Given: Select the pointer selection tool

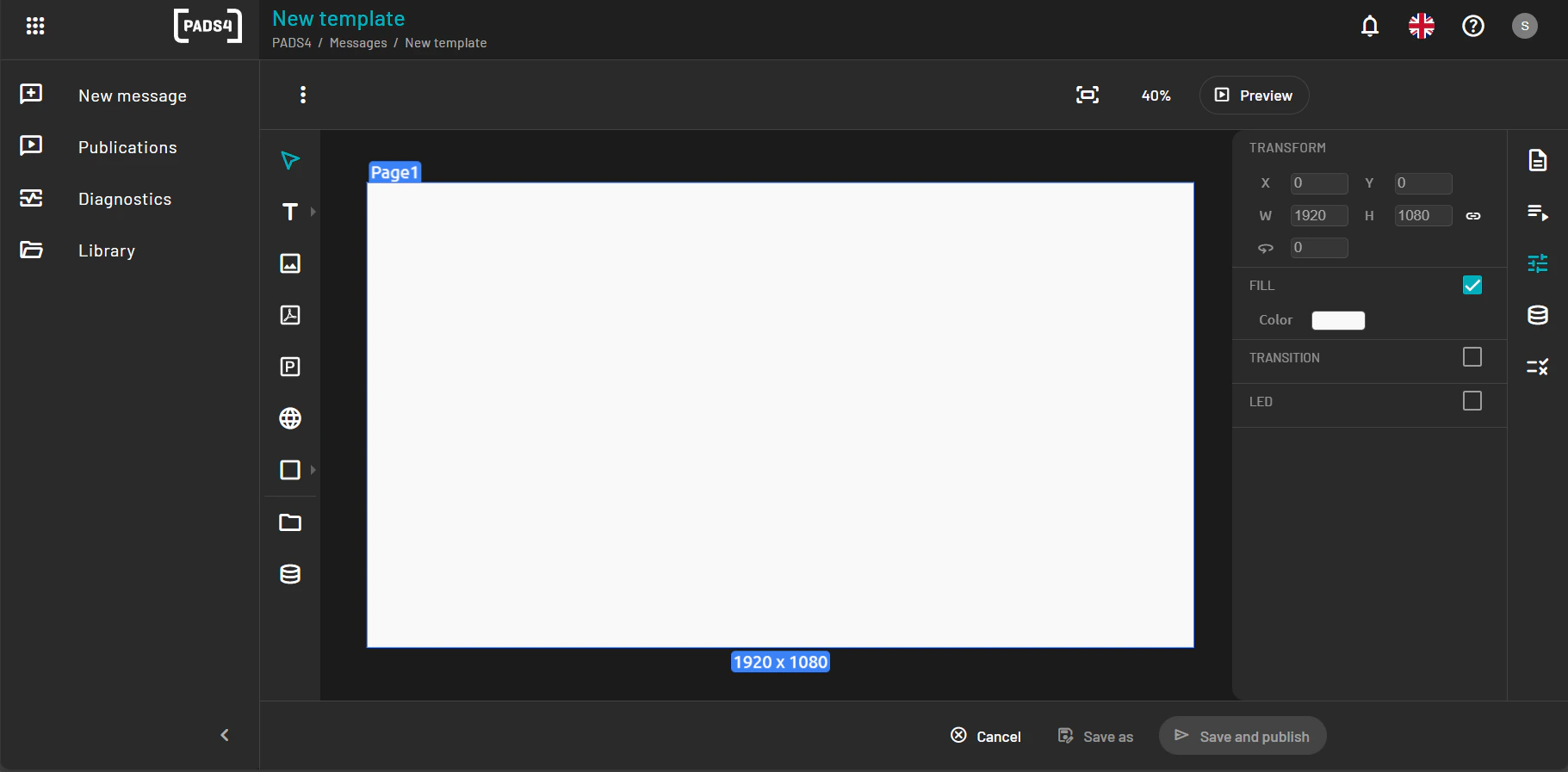Looking at the screenshot, I should pyautogui.click(x=290, y=160).
